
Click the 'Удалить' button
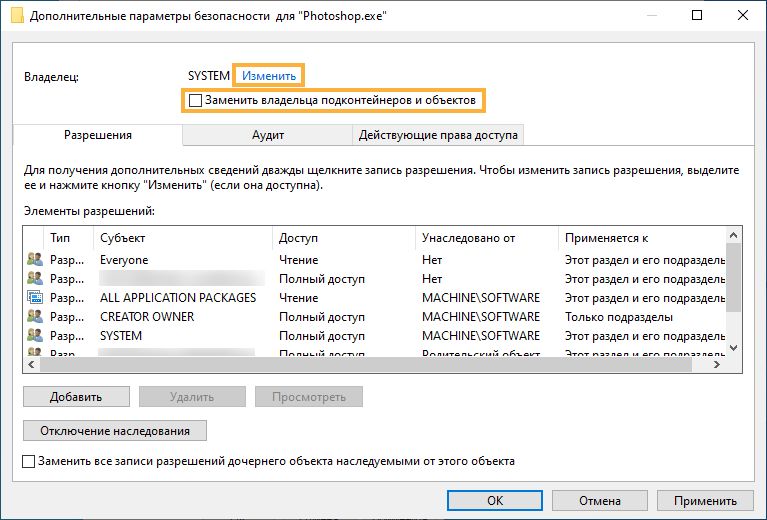click(192, 396)
